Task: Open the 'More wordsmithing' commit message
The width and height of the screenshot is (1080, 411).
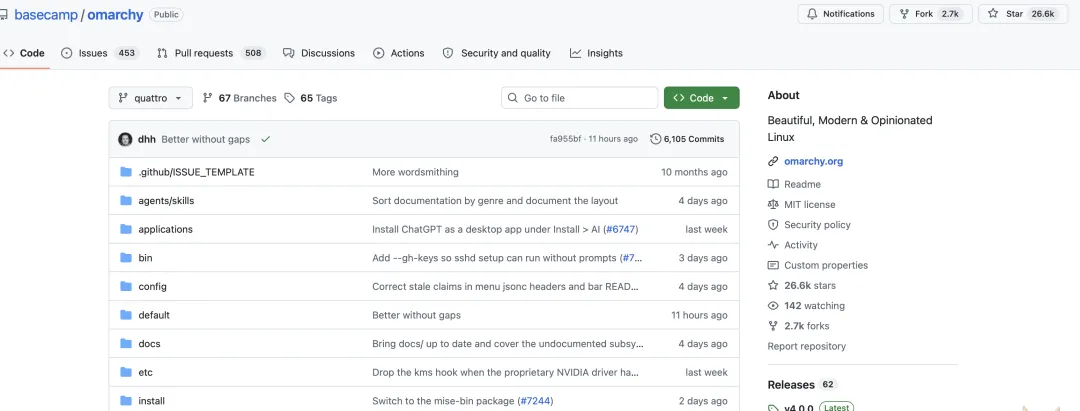Action: [x=415, y=172]
